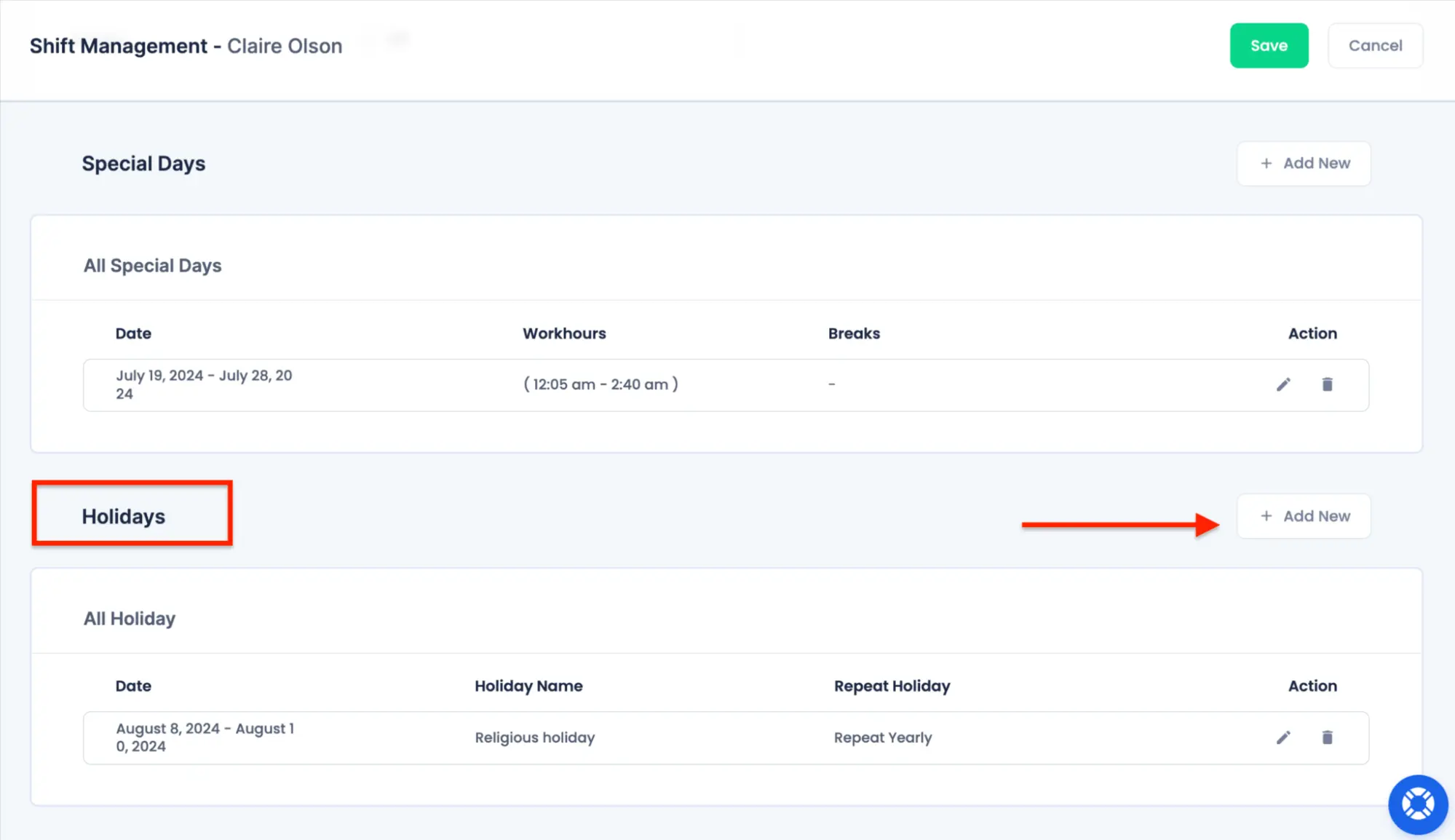Click the All Holiday heading

(x=130, y=618)
